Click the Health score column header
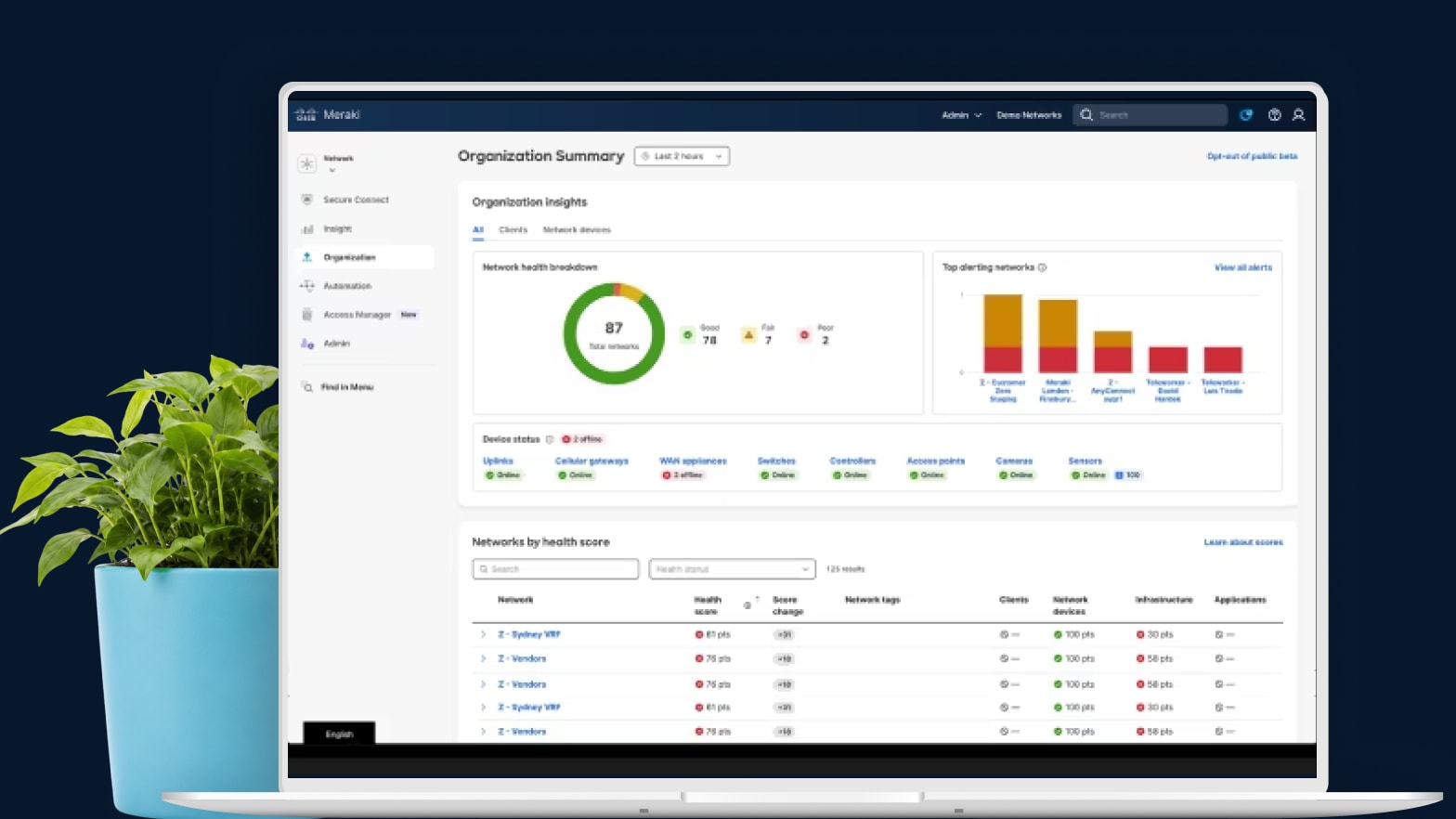 [x=708, y=605]
